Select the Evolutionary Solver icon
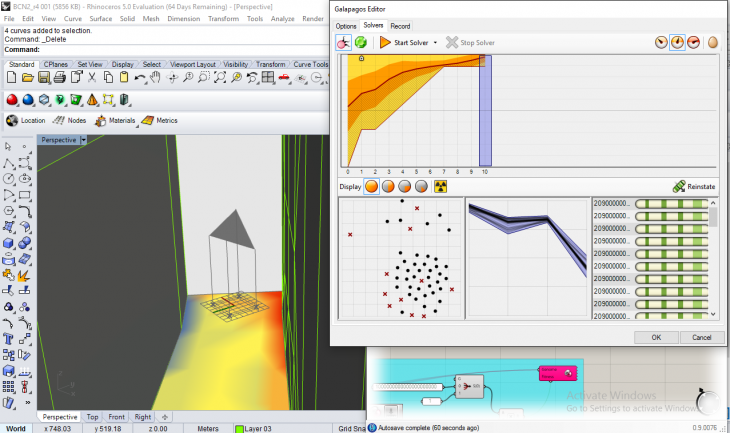This screenshot has height=433, width=730. 343,43
